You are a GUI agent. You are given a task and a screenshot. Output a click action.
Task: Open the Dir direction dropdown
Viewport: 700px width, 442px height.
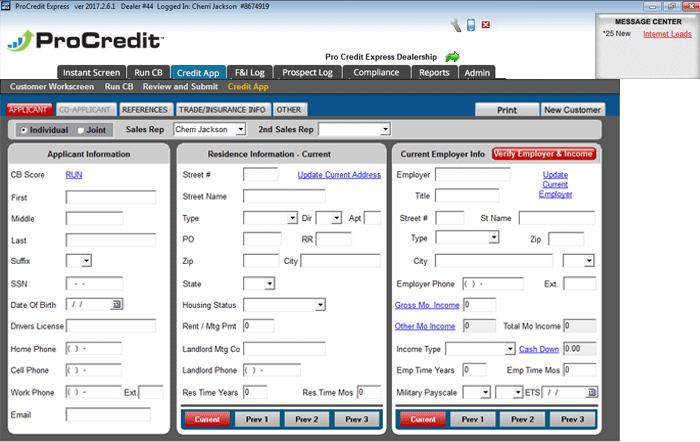(337, 218)
